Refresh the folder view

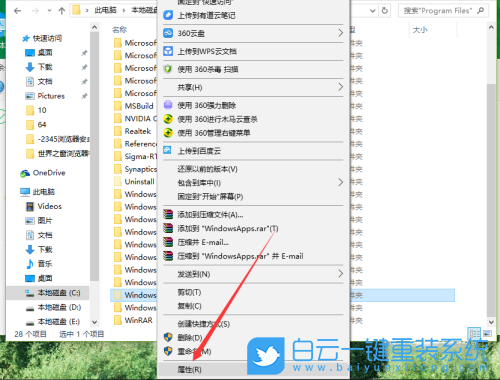(x=385, y=11)
